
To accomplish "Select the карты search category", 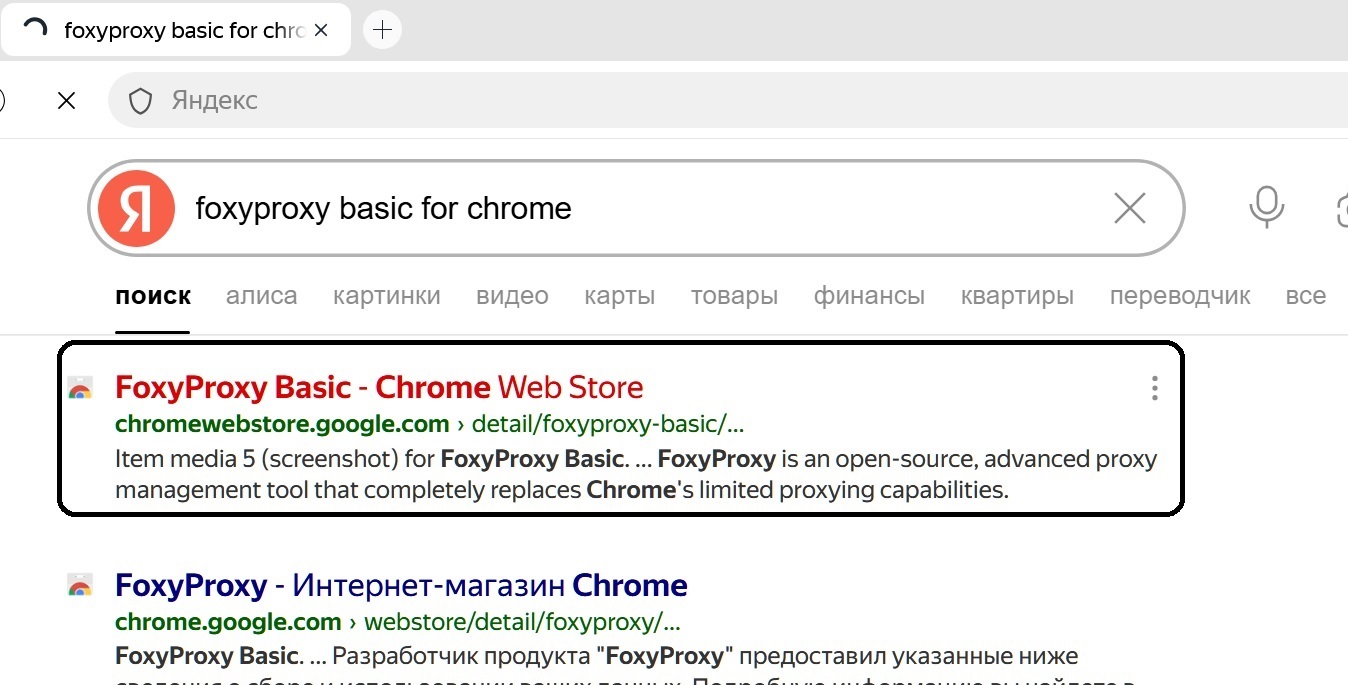I will pyautogui.click(x=619, y=296).
